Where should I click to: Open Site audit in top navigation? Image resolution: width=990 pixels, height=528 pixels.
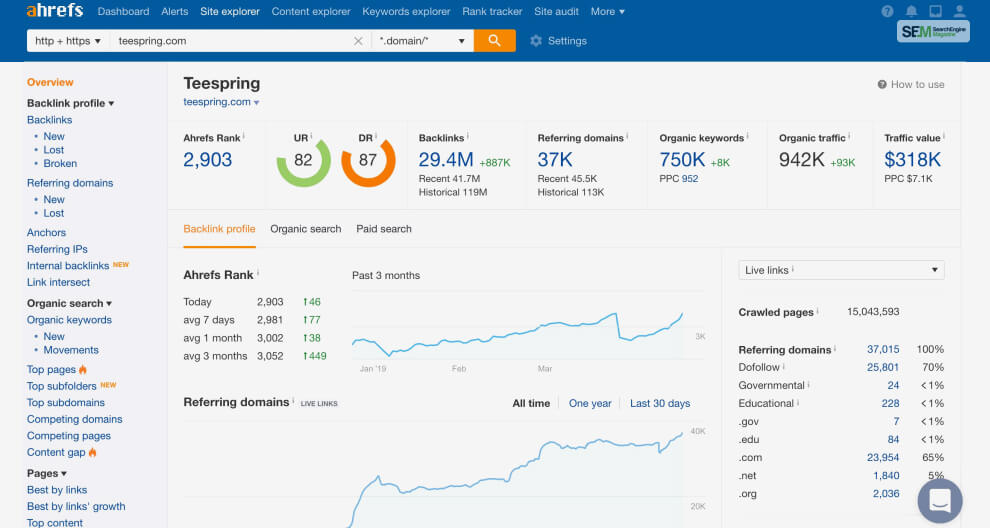556,11
